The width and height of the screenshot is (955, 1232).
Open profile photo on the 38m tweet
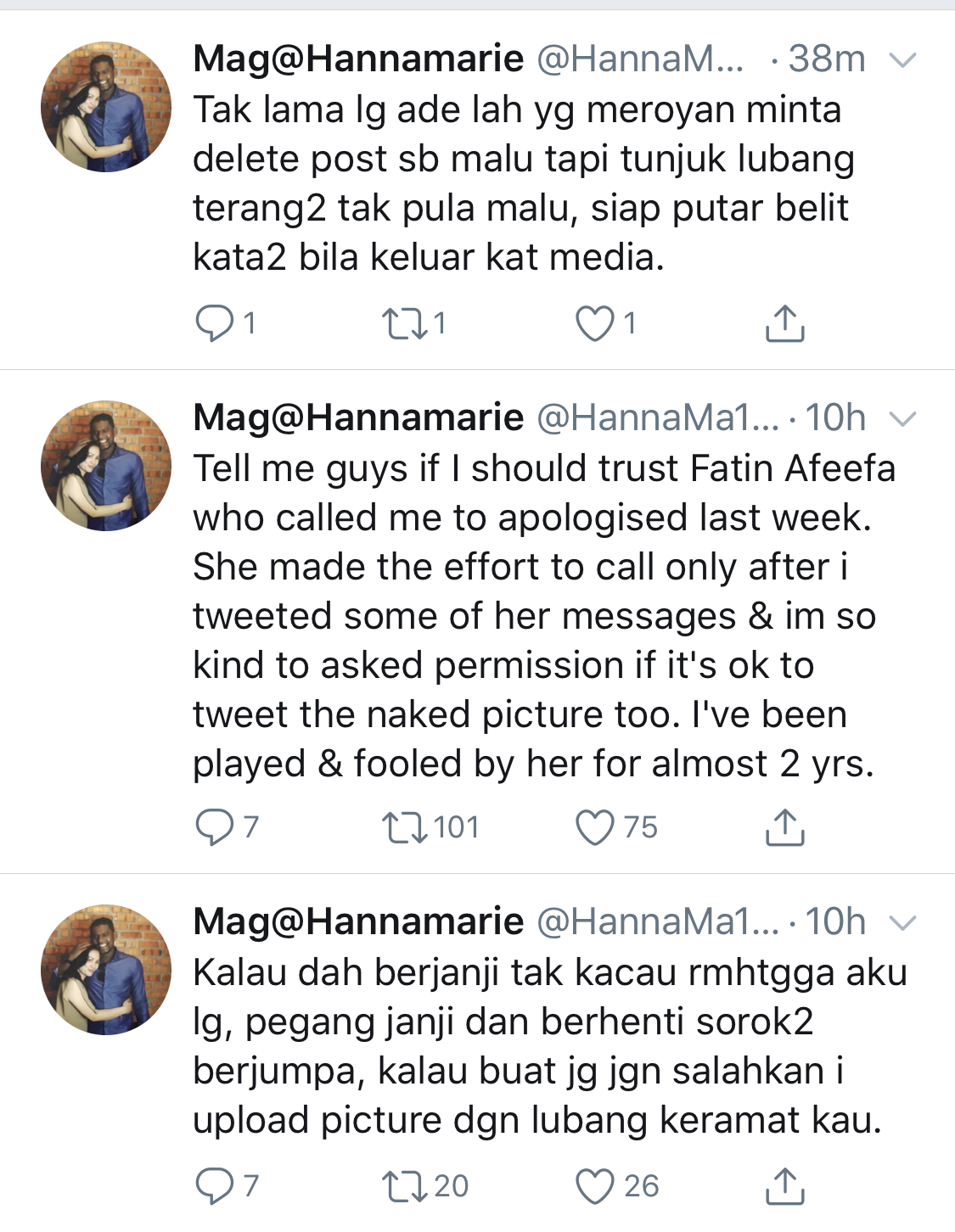tap(106, 107)
